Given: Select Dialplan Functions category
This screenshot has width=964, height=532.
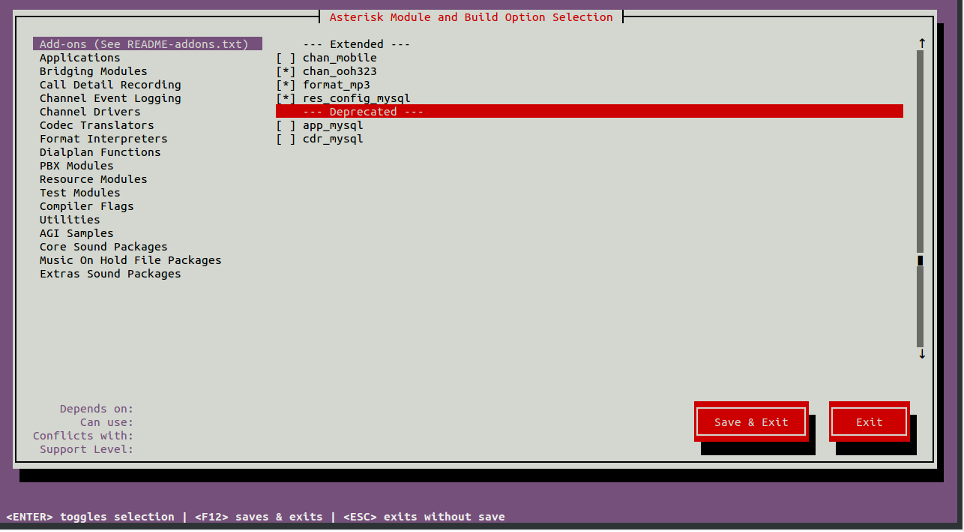Looking at the screenshot, I should point(100,152).
